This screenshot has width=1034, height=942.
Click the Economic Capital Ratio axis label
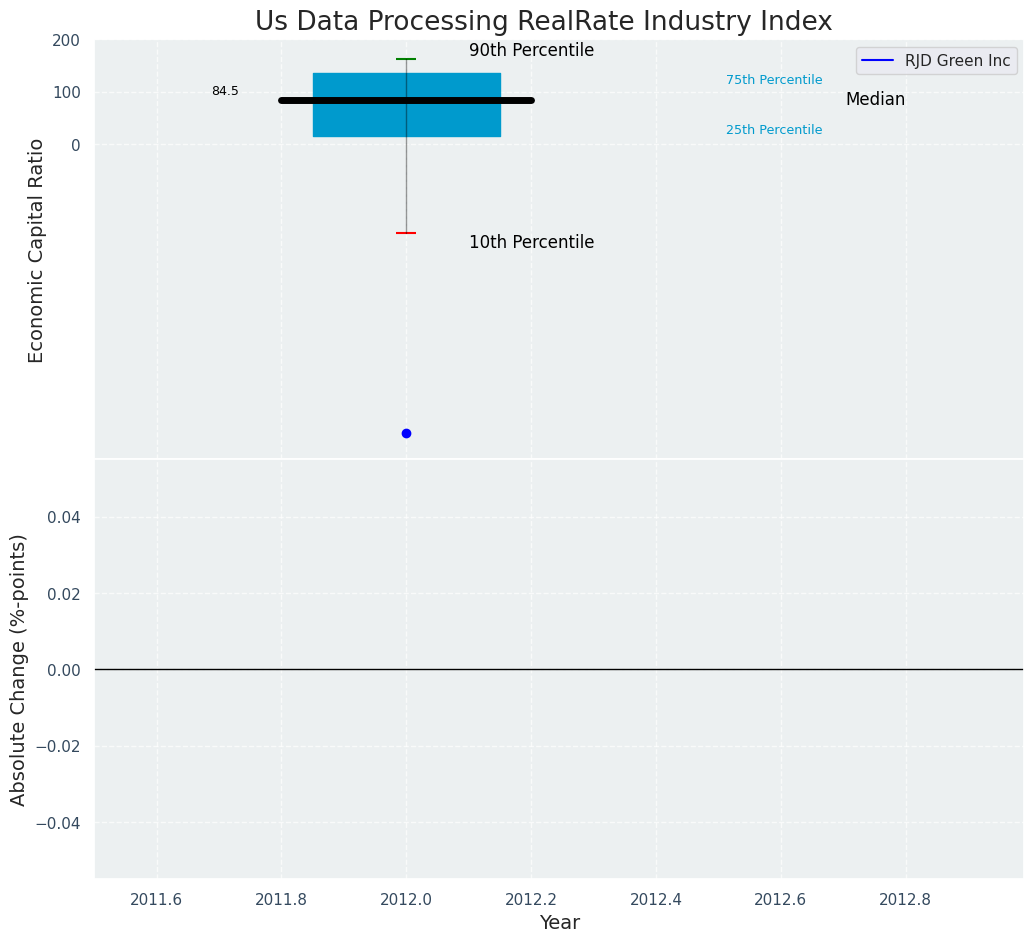pos(37,250)
